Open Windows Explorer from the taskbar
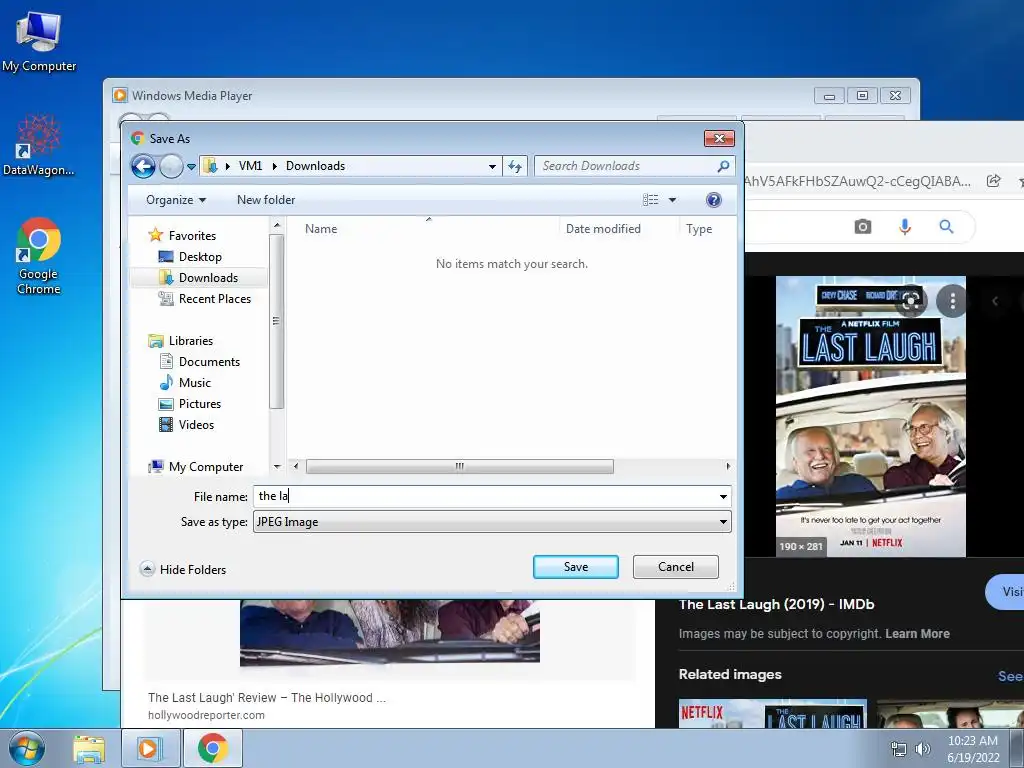Image resolution: width=1024 pixels, height=768 pixels. point(89,748)
